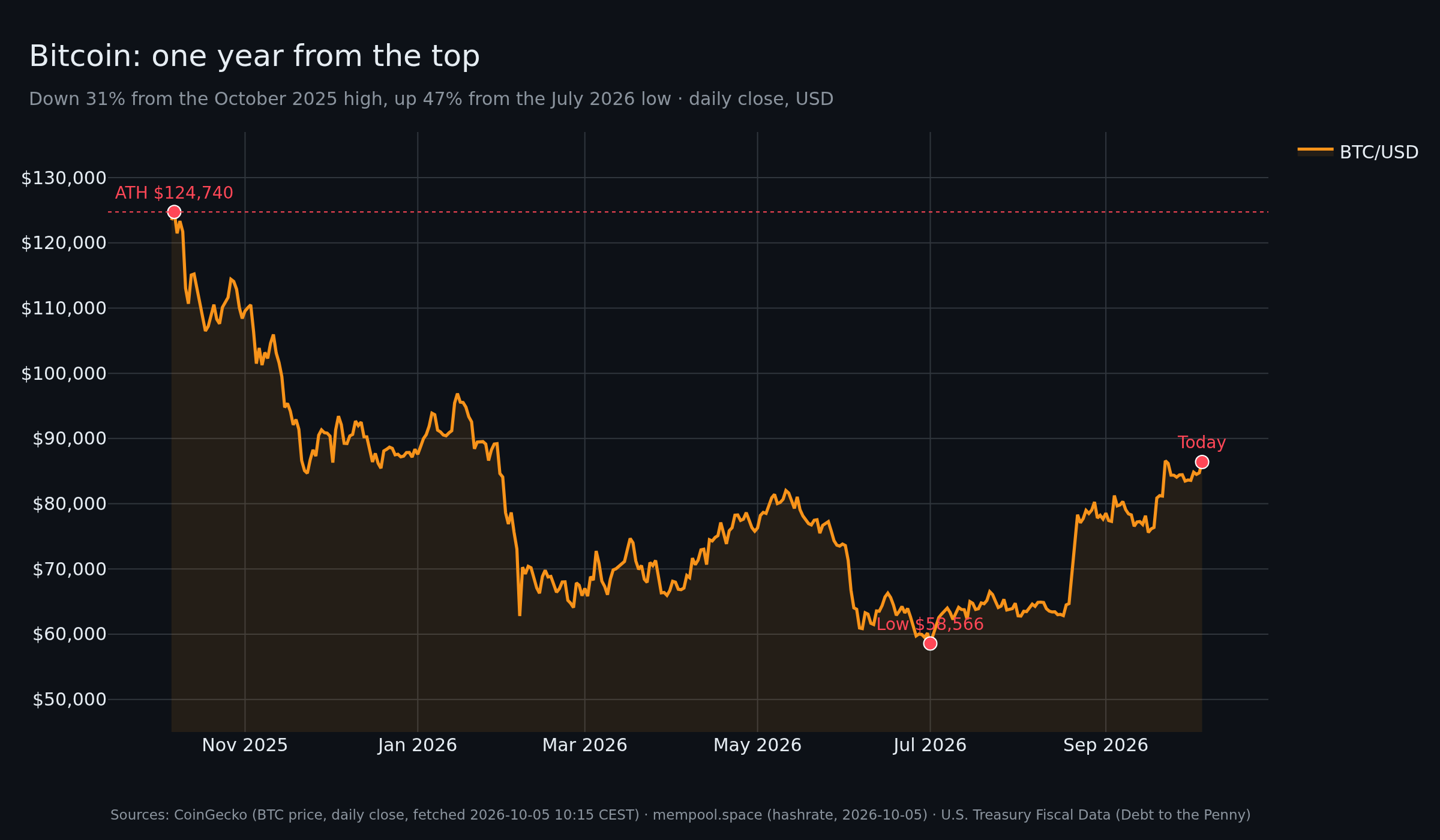Click the $120,000 y-axis label
Viewport: 1440px width, 840px height.
64,243
